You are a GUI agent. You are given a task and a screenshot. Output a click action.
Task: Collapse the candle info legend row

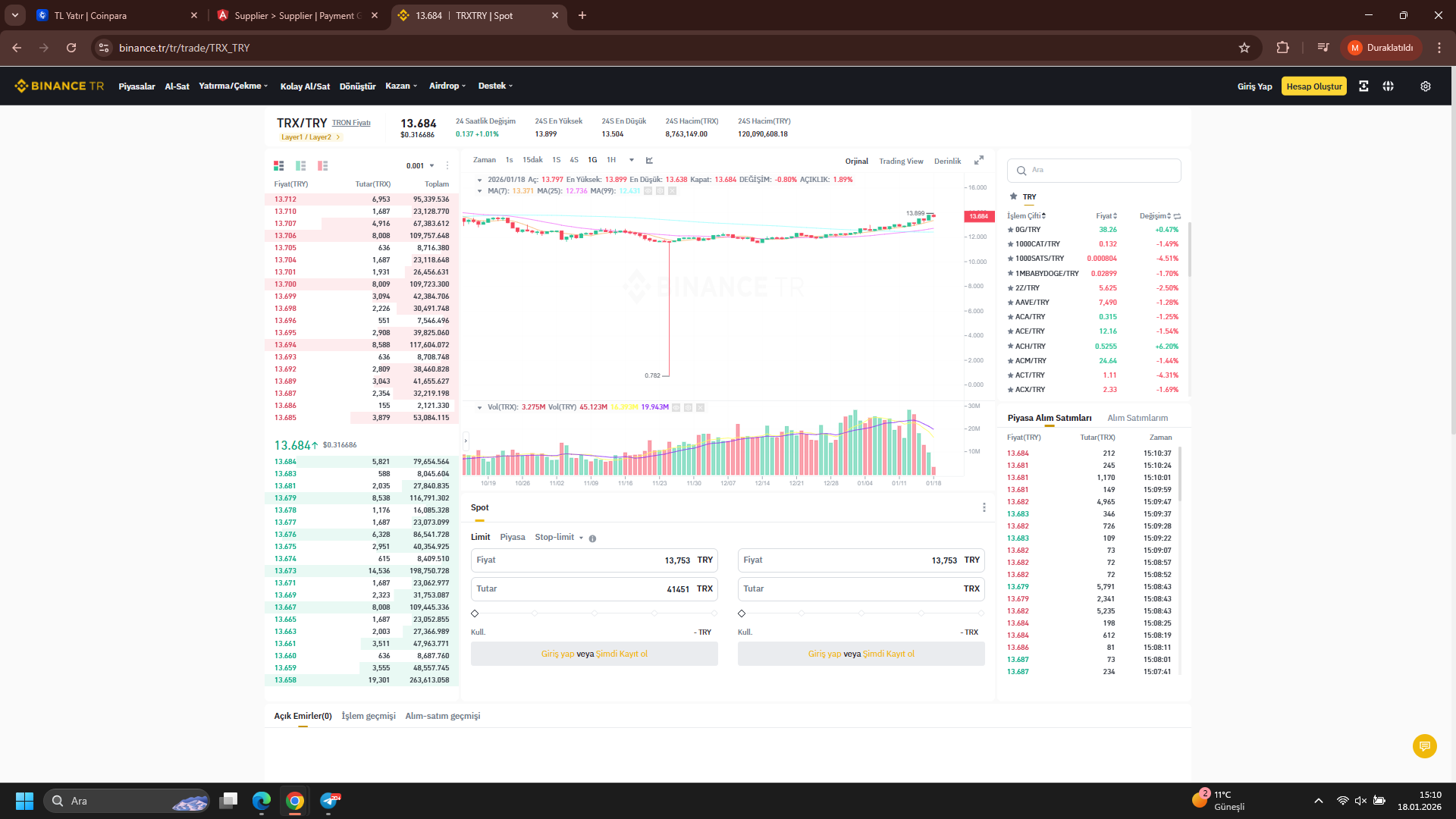479,180
